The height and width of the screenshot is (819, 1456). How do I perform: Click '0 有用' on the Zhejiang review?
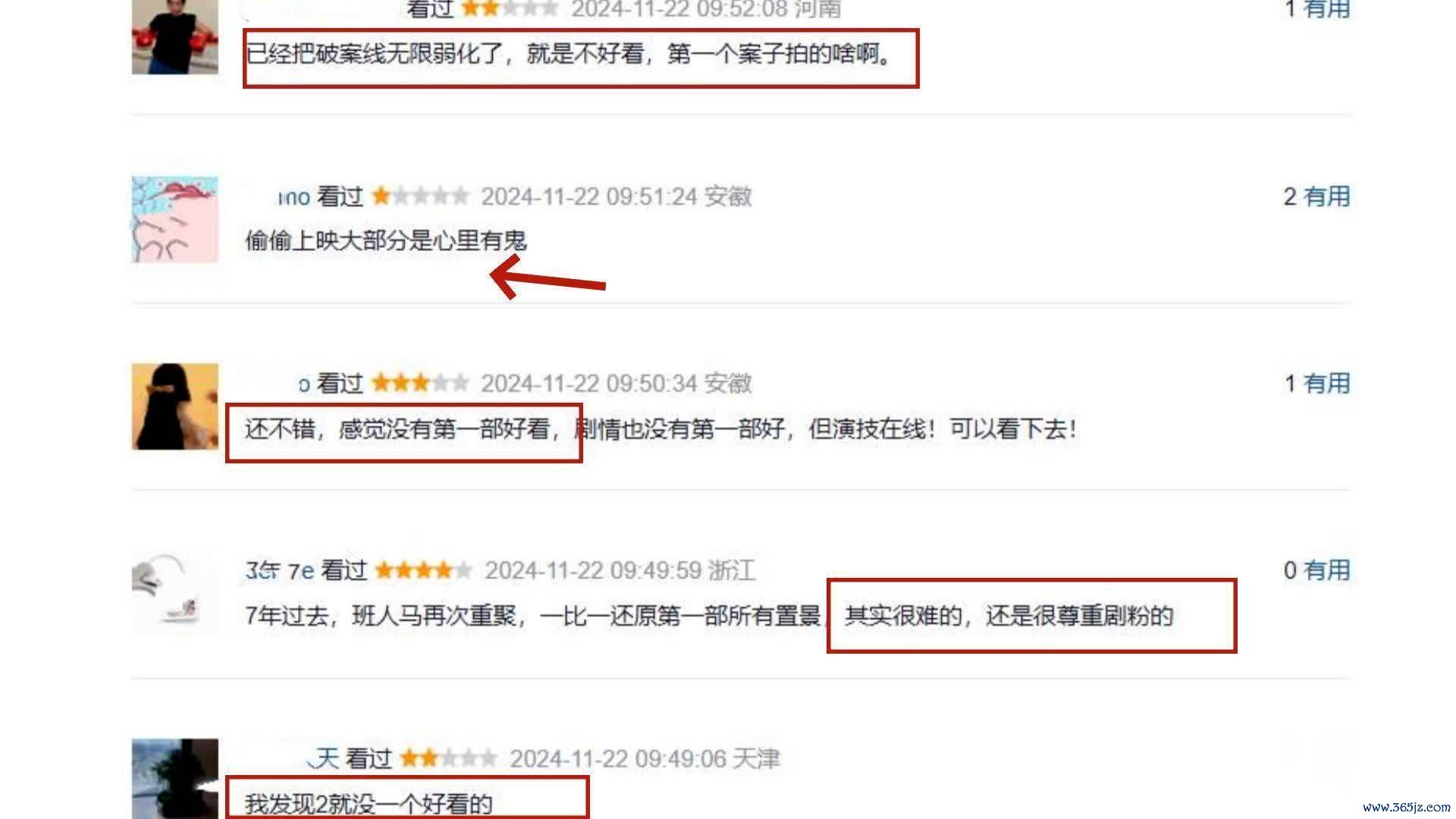(x=1317, y=570)
